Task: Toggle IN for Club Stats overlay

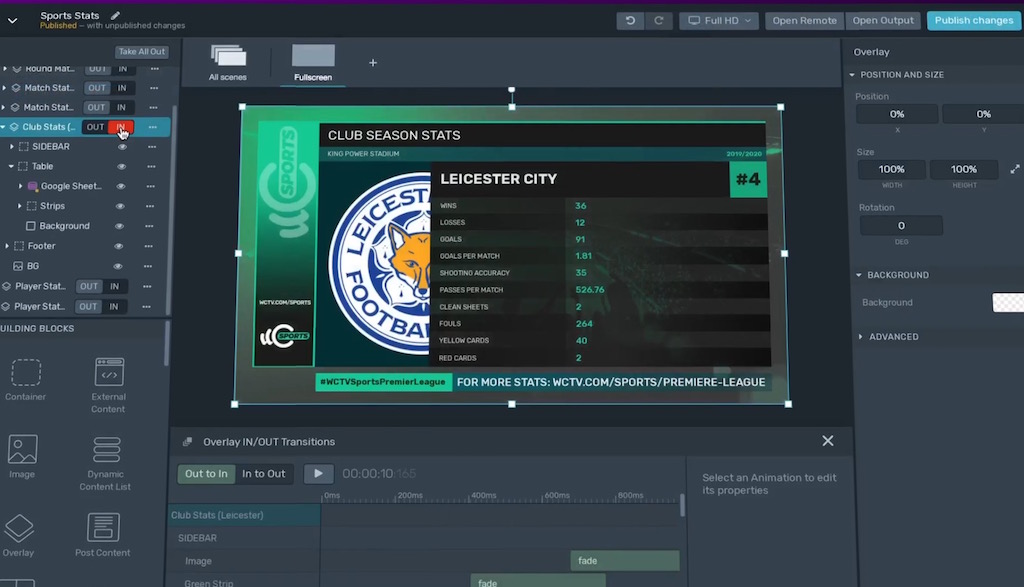Action: 121,127
